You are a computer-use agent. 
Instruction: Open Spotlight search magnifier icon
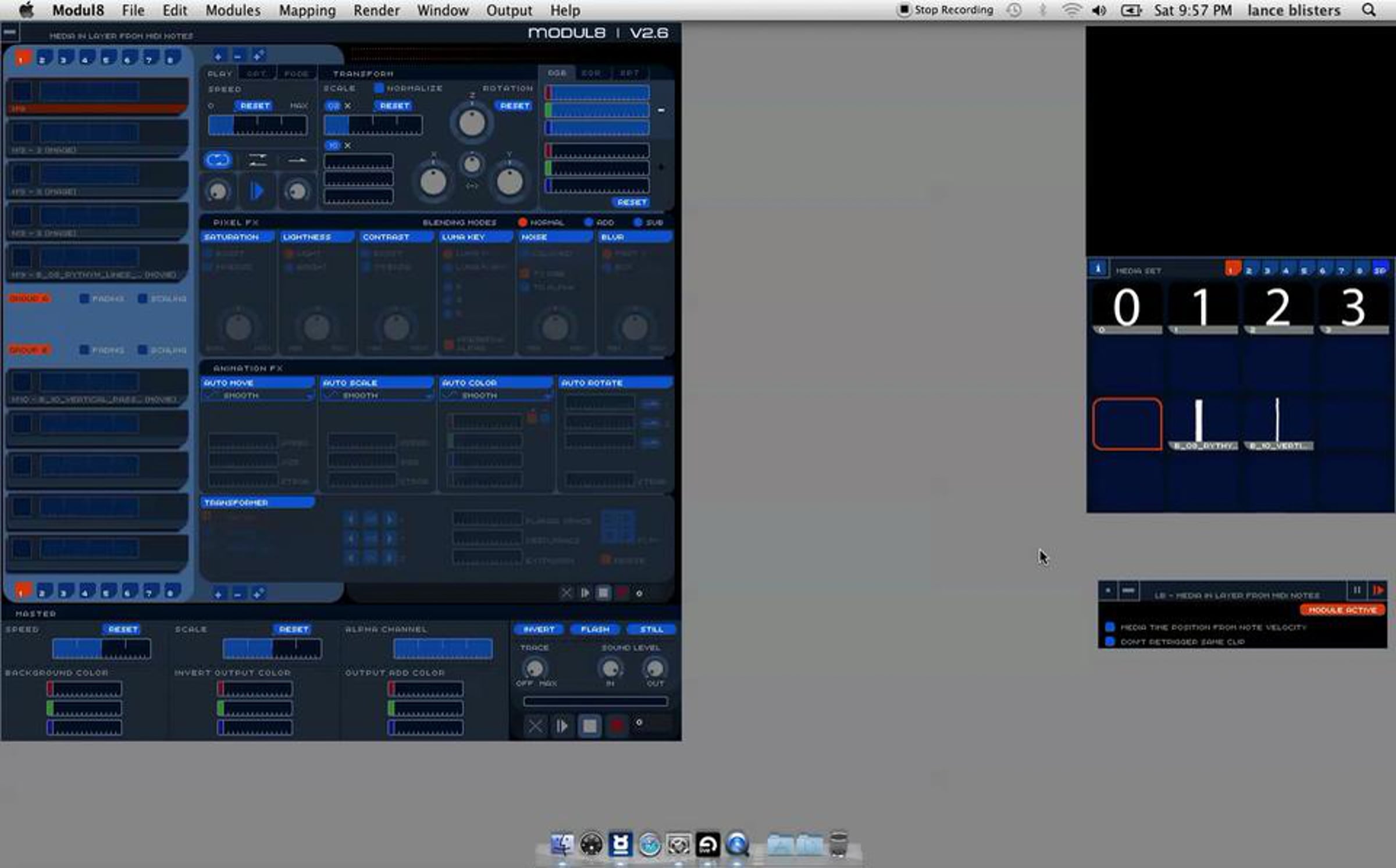[x=1369, y=10]
